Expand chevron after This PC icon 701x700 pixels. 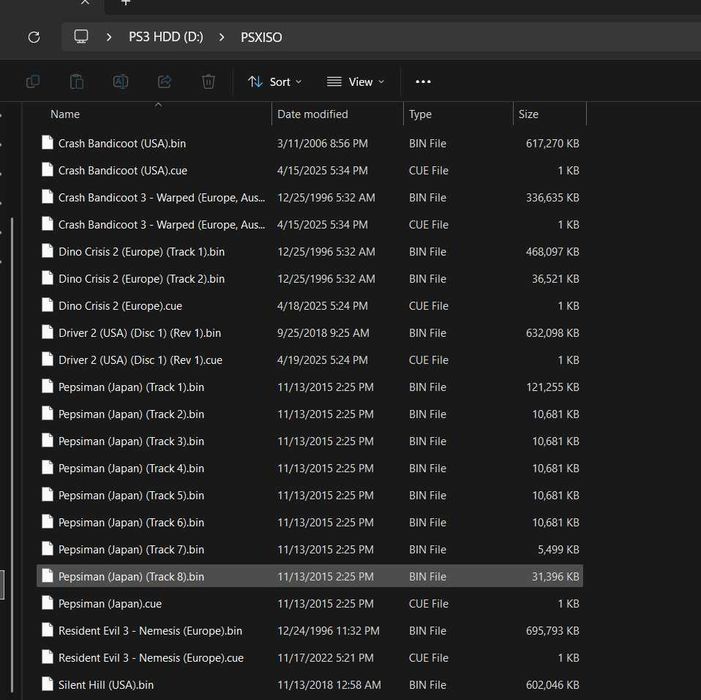point(109,37)
